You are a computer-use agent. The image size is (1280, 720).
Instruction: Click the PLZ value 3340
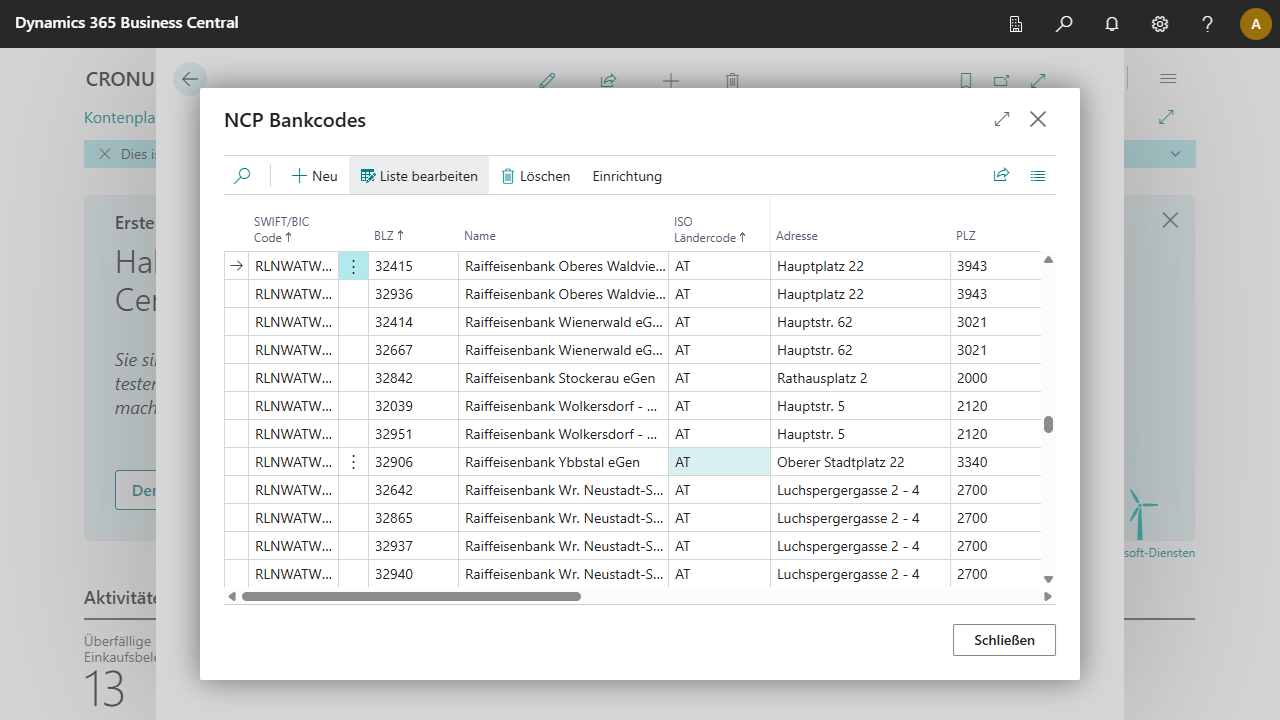coord(972,462)
